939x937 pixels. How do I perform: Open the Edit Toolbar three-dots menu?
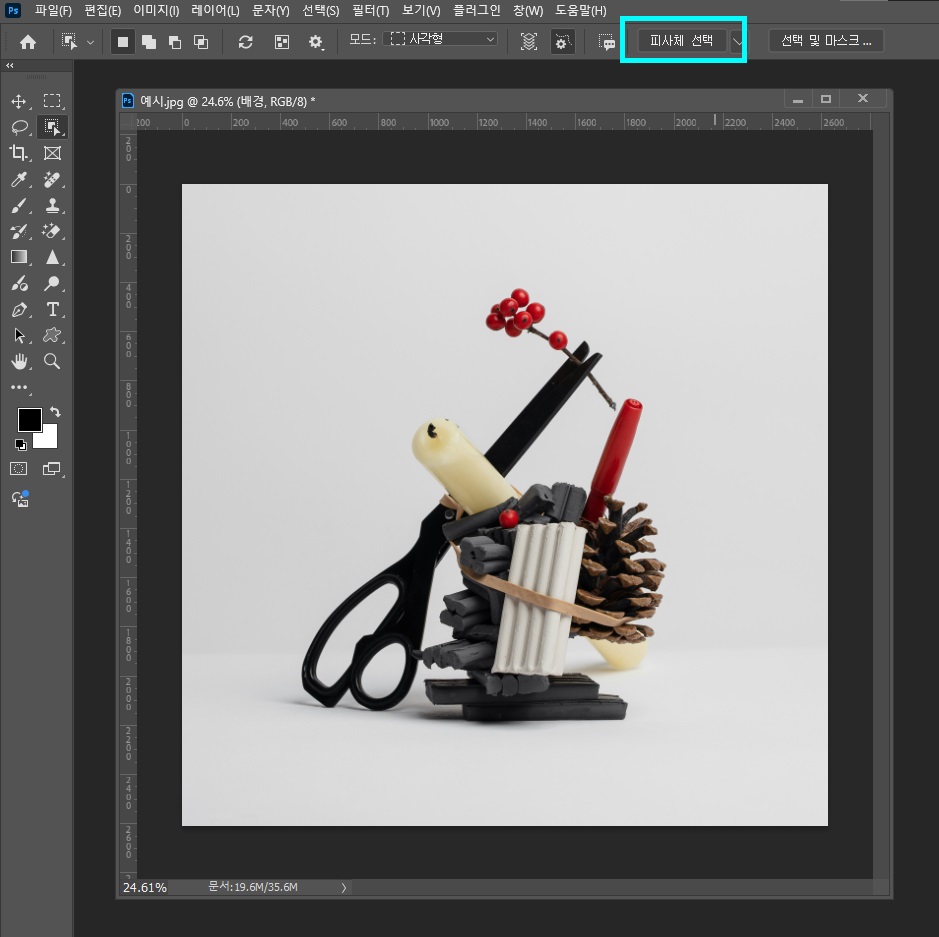19,387
